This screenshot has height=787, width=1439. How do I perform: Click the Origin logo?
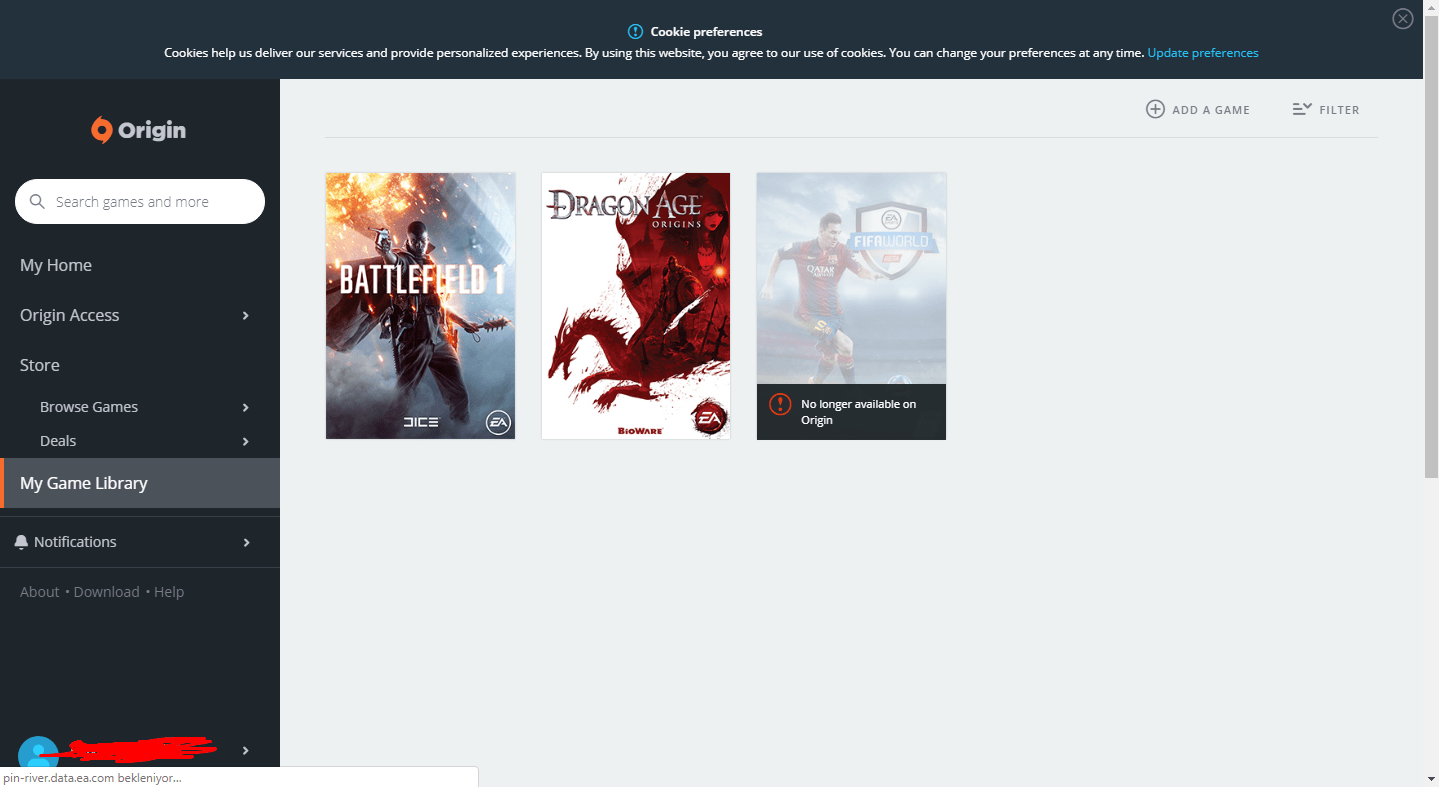click(139, 130)
